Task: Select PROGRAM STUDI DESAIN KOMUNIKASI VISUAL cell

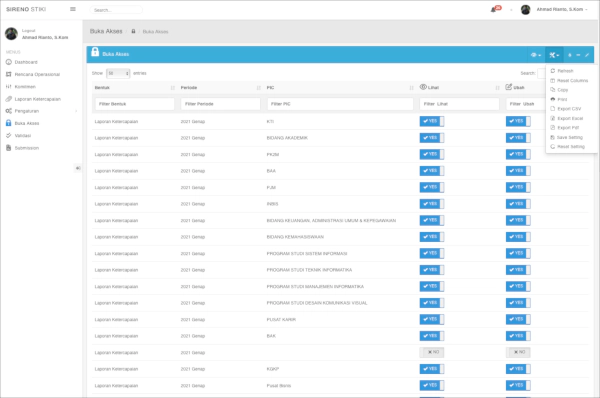Action: 317,303
